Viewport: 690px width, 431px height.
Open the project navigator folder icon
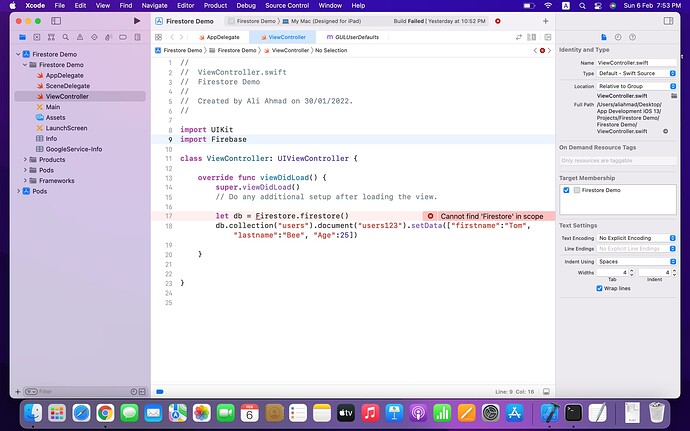22,37
